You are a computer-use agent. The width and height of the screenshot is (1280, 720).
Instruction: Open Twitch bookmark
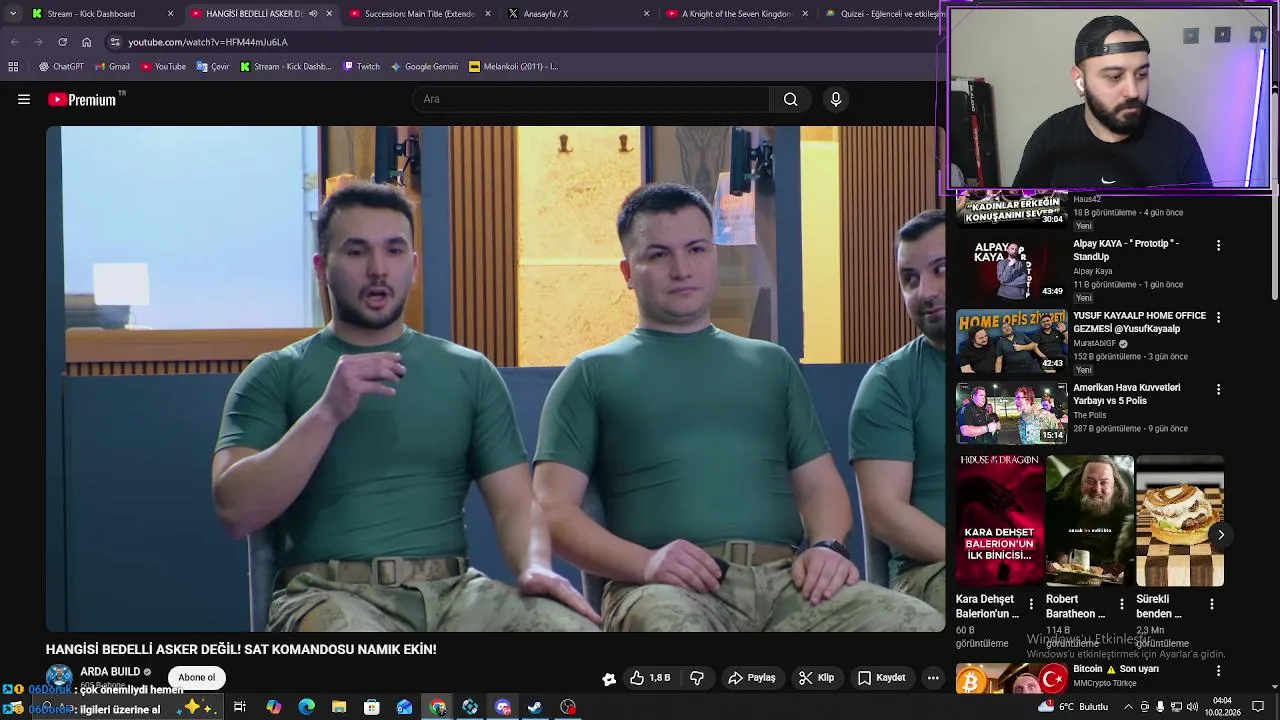(x=361, y=67)
